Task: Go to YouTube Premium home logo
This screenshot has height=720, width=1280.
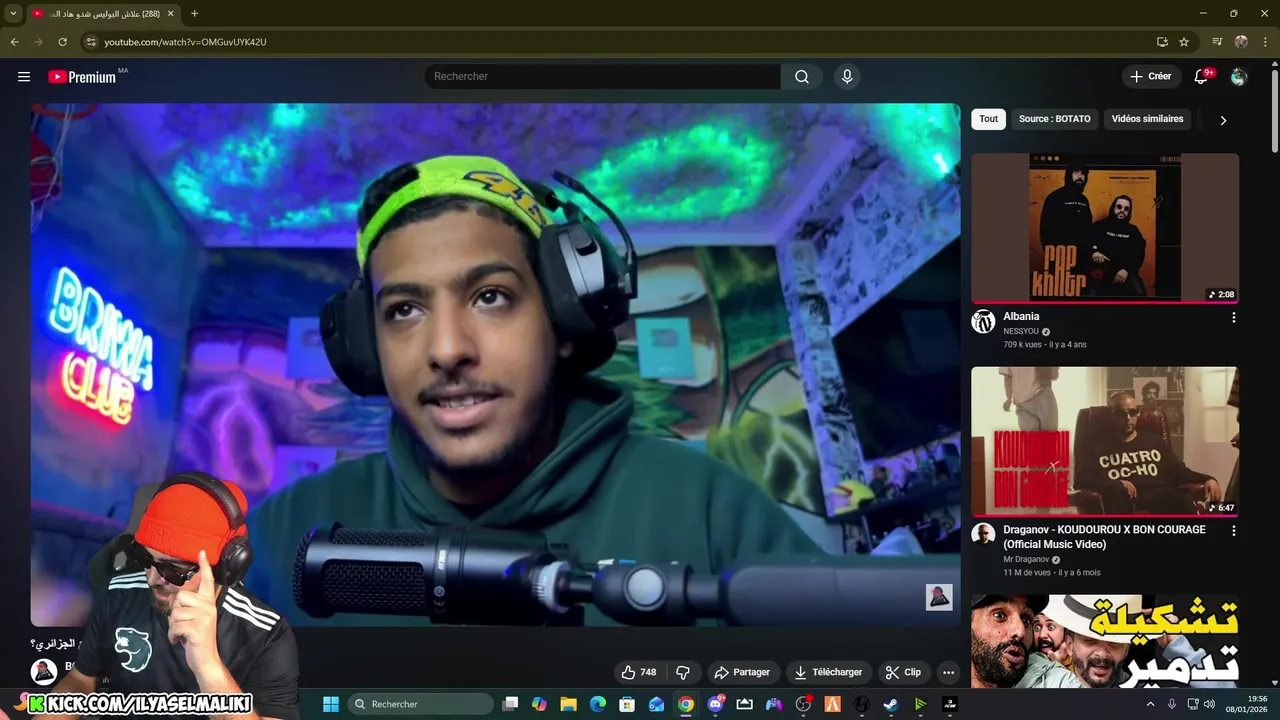Action: (x=82, y=77)
